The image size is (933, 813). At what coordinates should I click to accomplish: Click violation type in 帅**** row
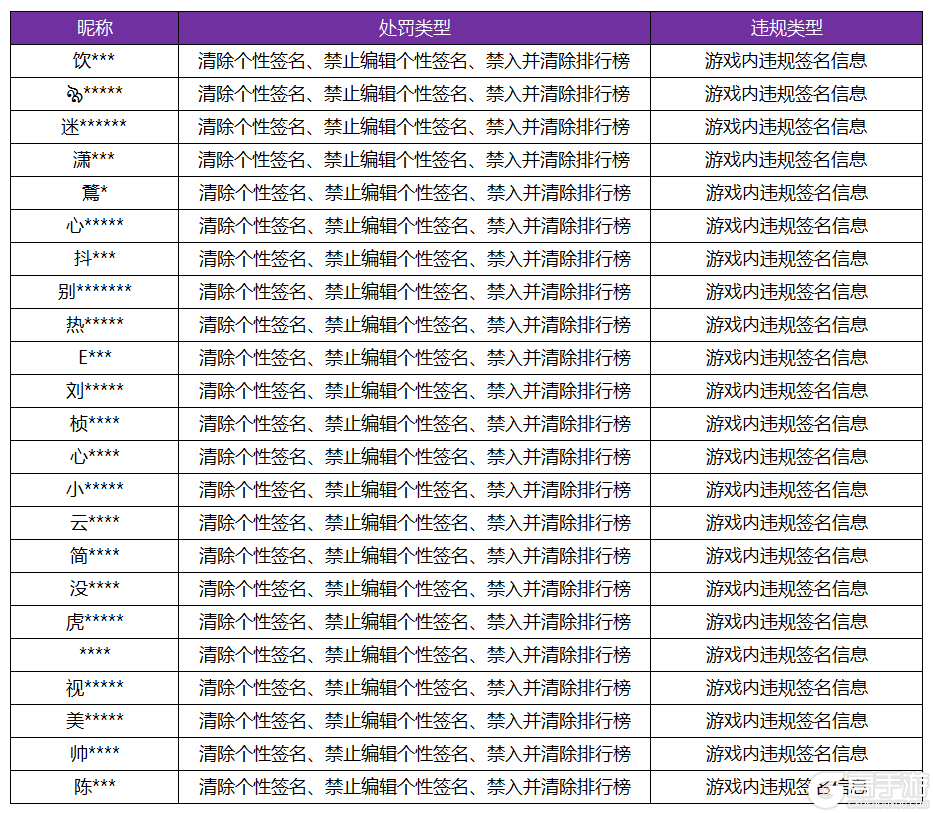click(x=786, y=754)
